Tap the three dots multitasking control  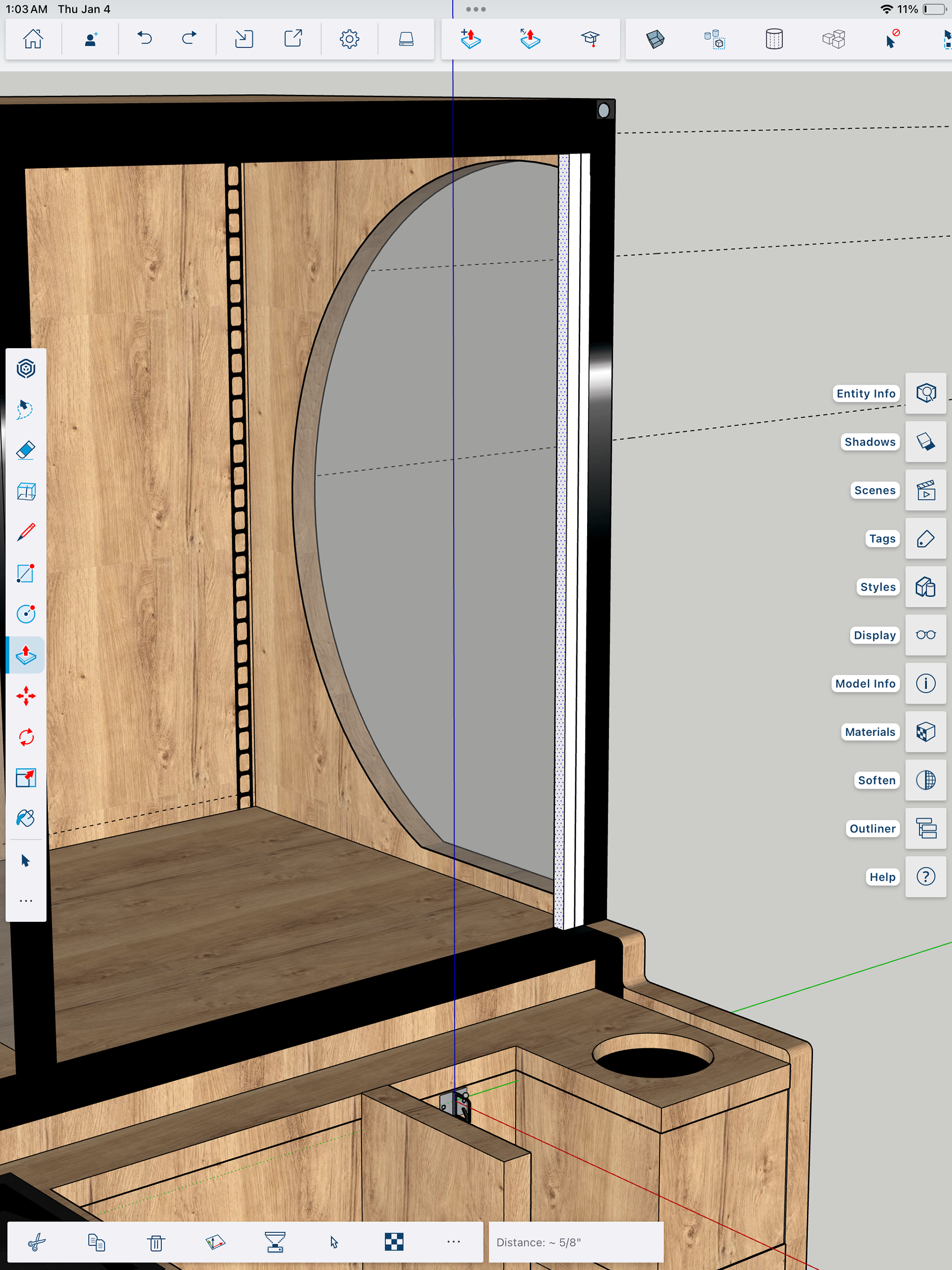(476, 9)
